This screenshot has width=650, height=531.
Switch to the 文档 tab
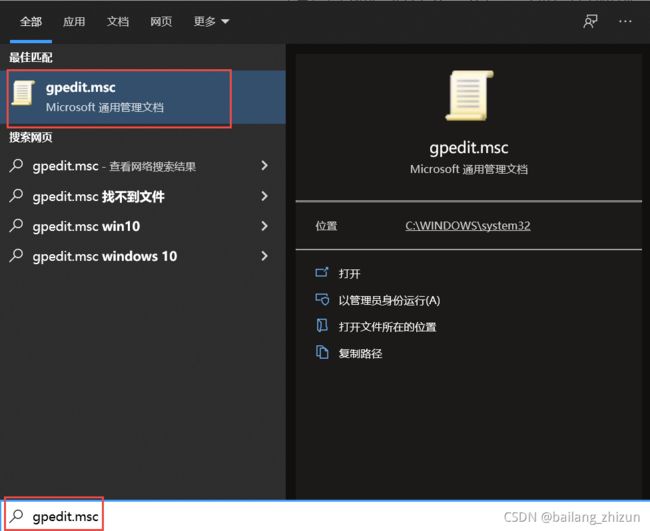coord(118,22)
